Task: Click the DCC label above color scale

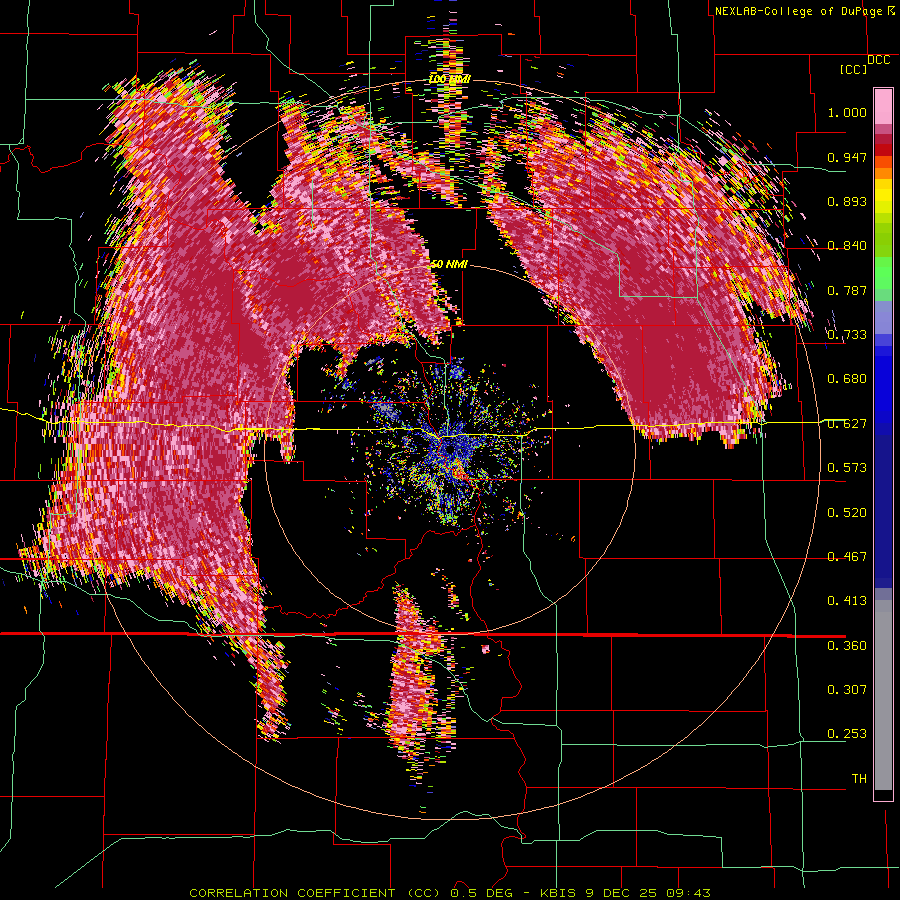Action: [x=878, y=60]
